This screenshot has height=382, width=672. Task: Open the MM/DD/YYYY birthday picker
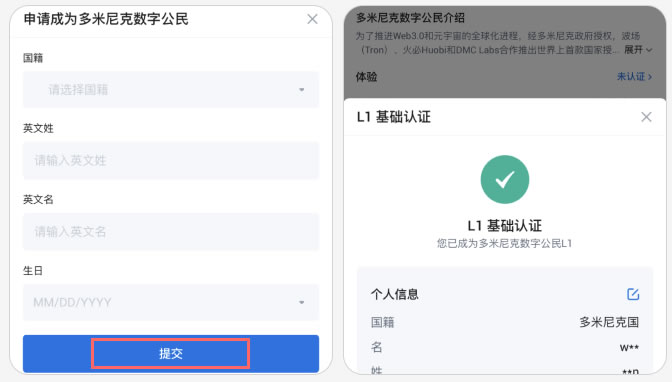pos(171,302)
